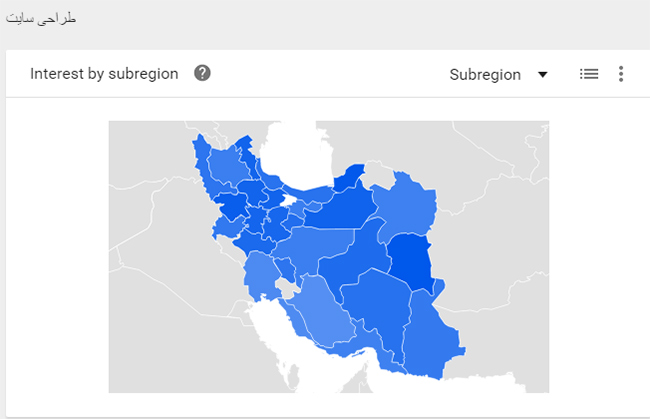The height and width of the screenshot is (419, 650).
Task: Select the darkest blue eastern province
Action: (410, 258)
